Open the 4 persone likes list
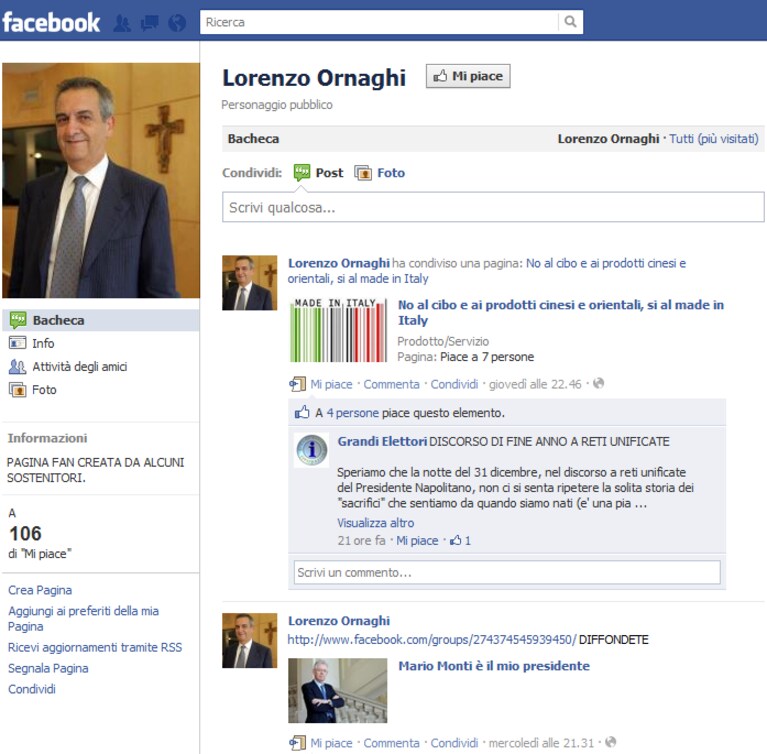Screen dimensions: 767x754 click(x=353, y=412)
